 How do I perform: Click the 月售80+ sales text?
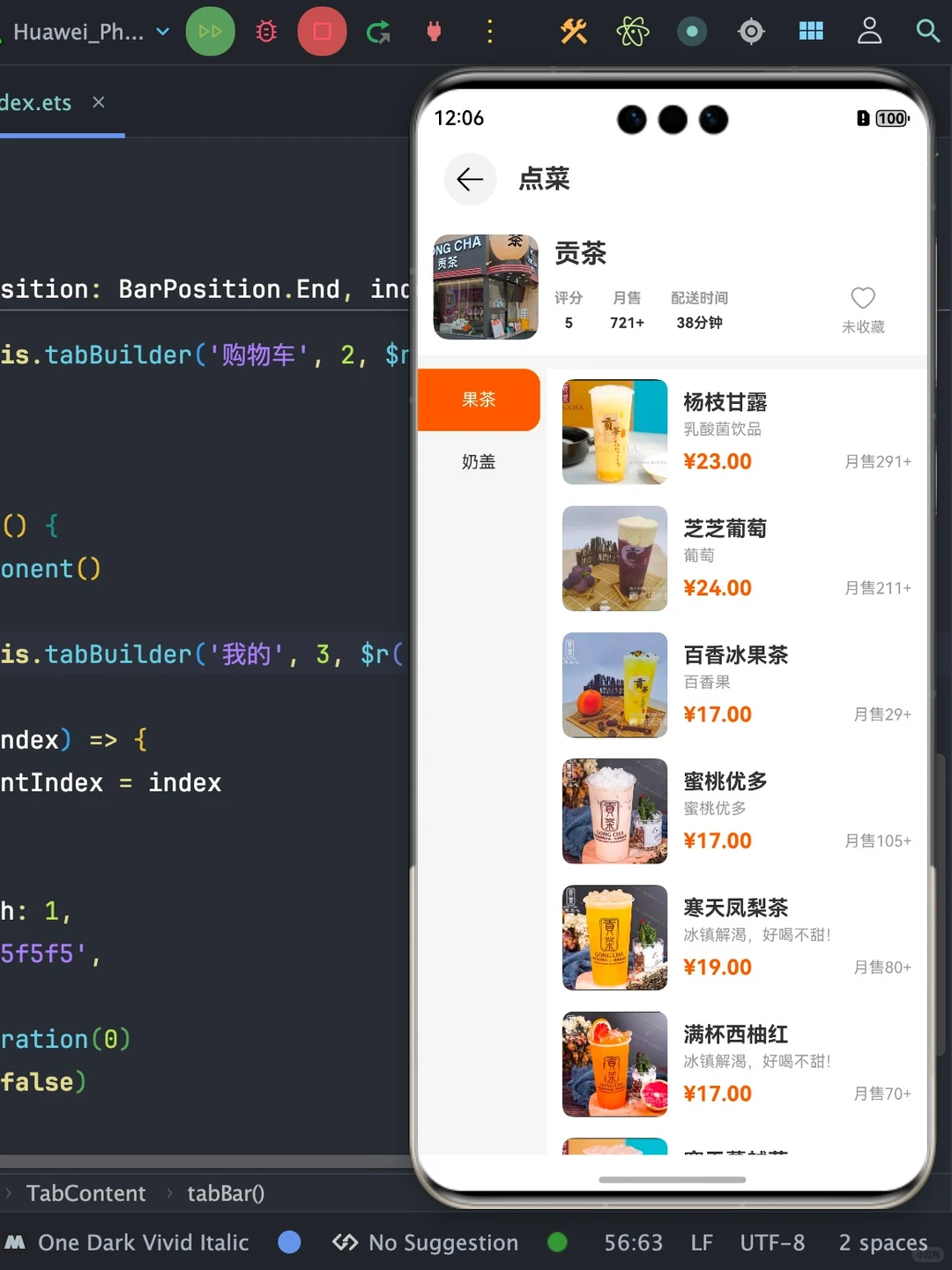coord(882,967)
